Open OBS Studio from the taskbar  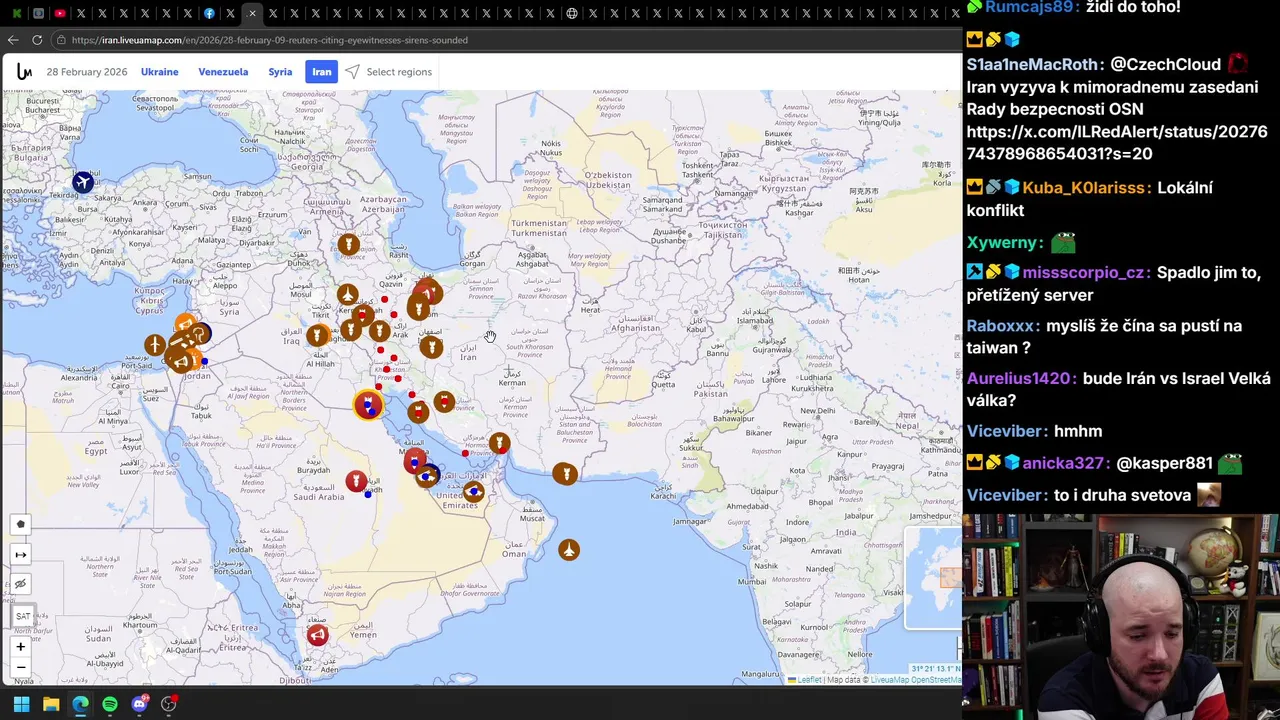tap(169, 704)
